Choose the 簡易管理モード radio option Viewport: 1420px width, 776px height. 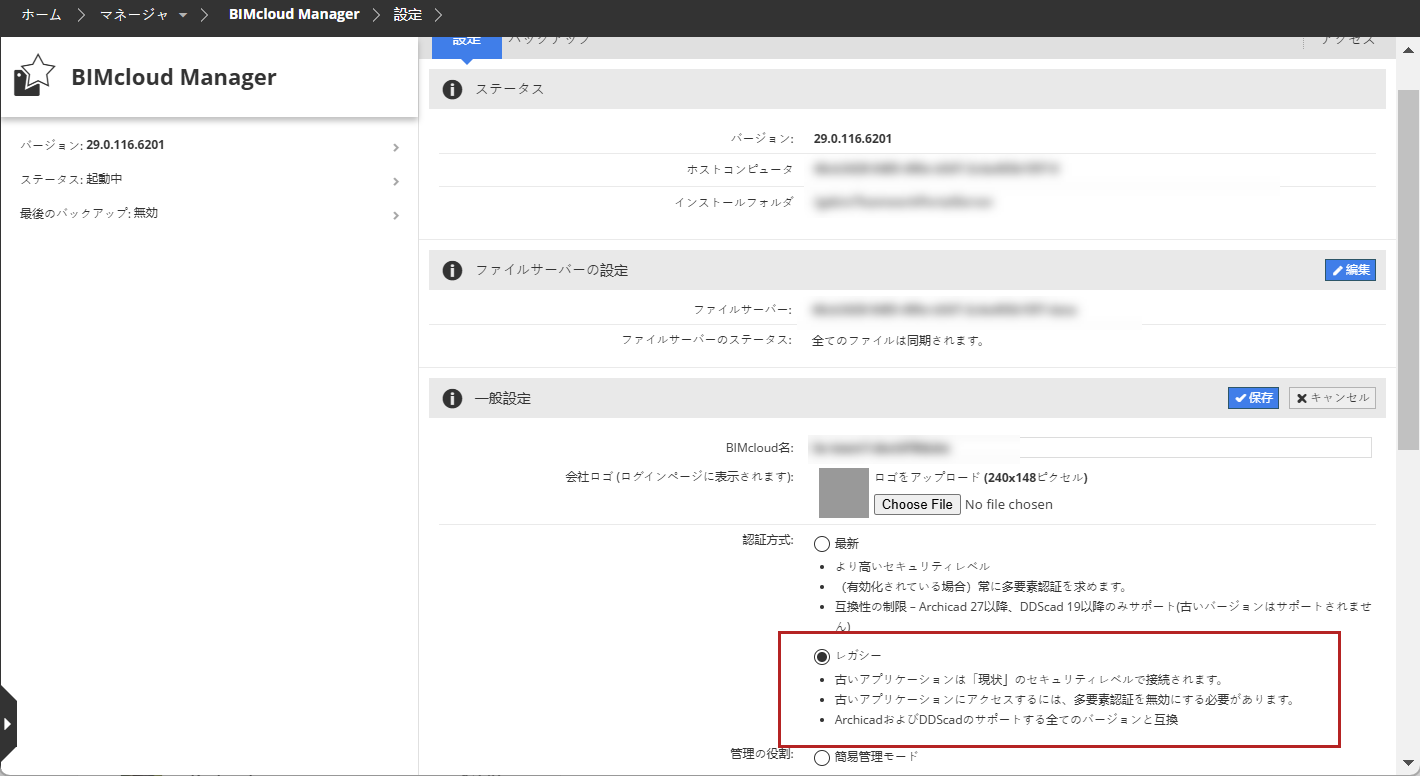(x=822, y=757)
